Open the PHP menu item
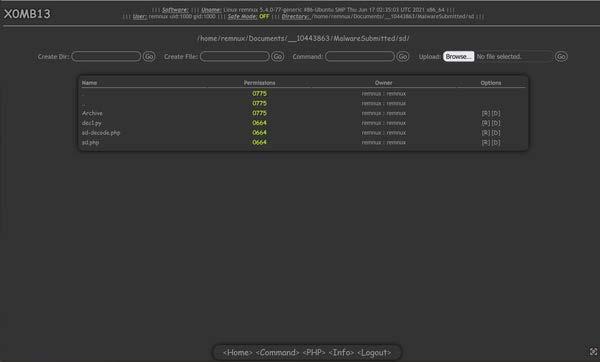600x362 pixels. (x=314, y=352)
